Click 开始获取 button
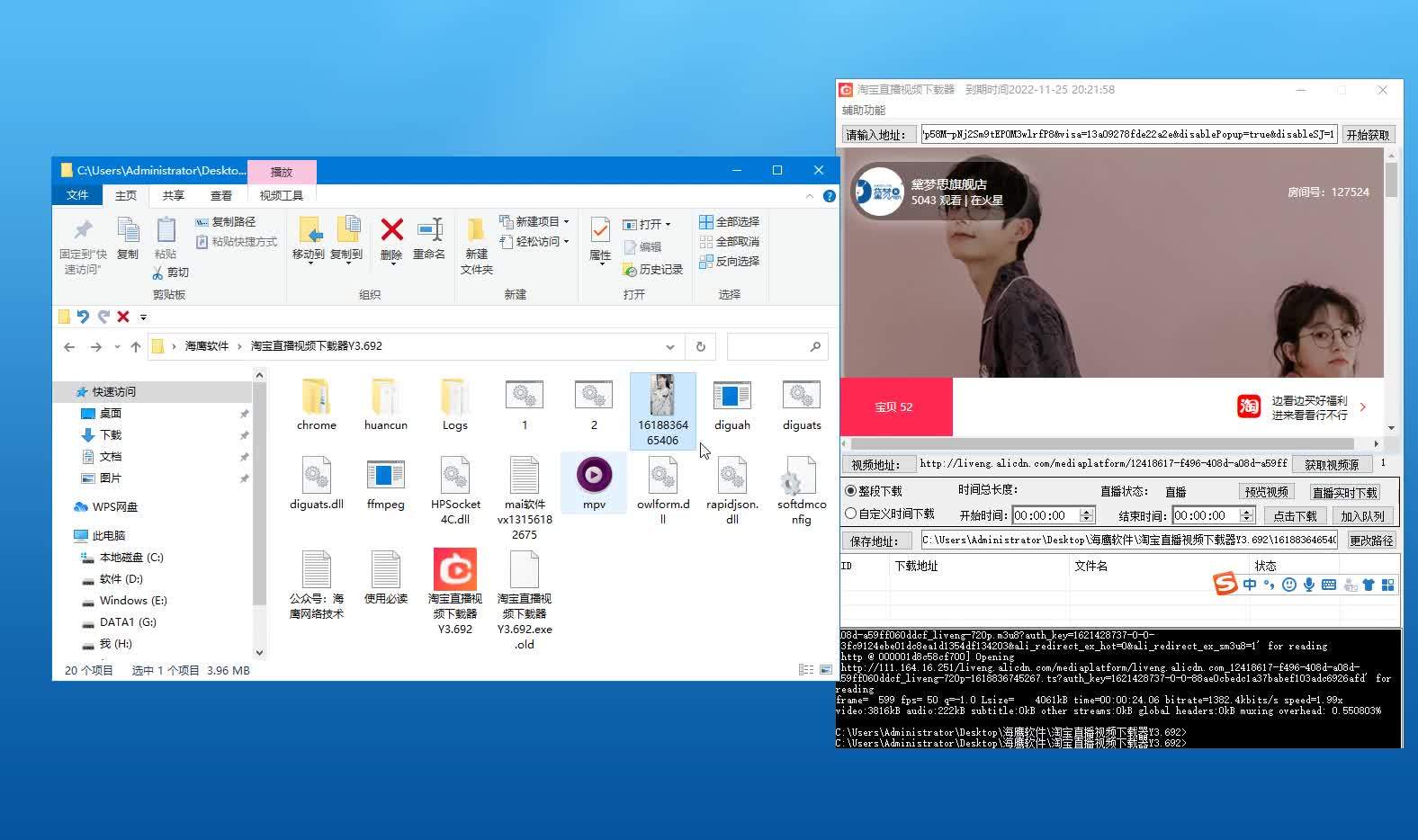The width and height of the screenshot is (1418, 840). point(1368,134)
